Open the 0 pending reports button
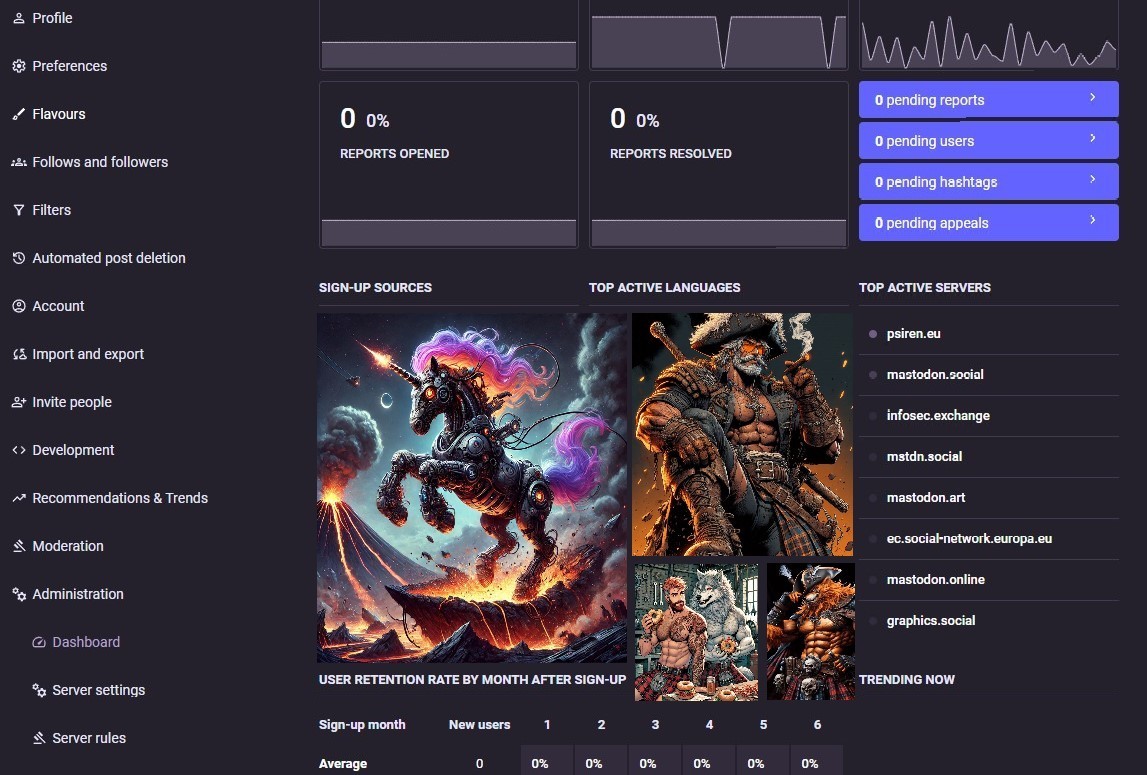1147x775 pixels. coord(988,100)
